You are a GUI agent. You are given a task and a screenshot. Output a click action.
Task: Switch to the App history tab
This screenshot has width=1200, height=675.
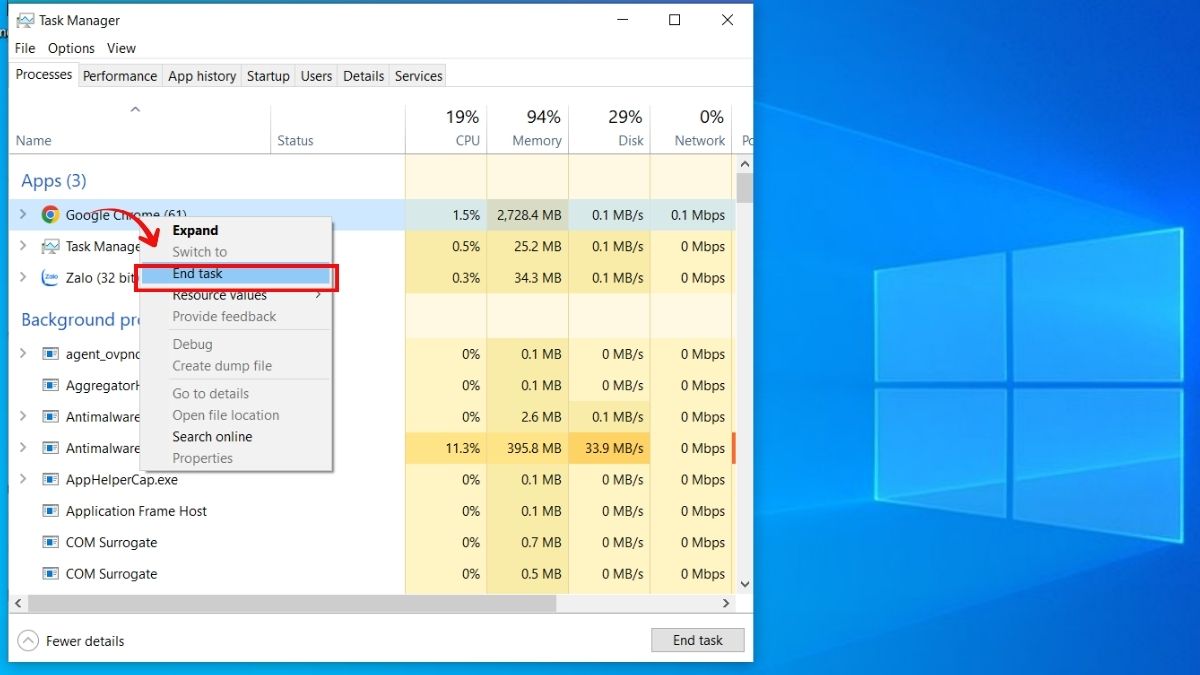(x=202, y=76)
